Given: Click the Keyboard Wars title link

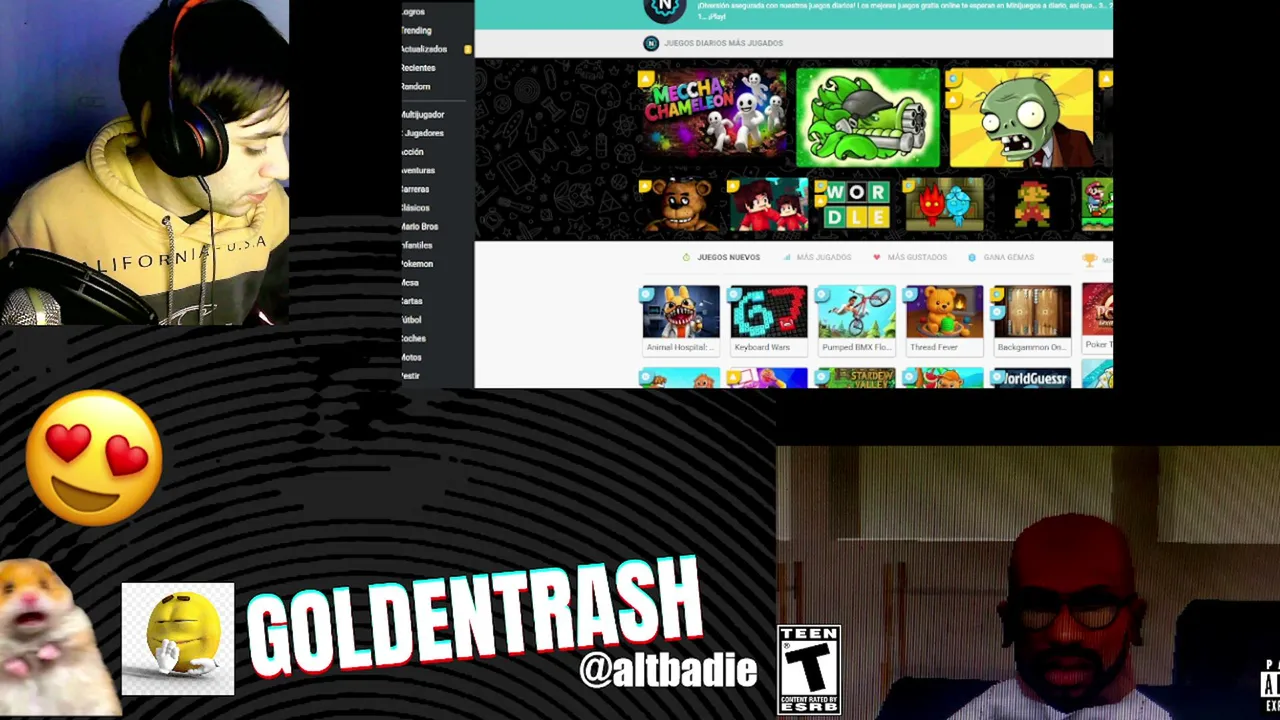Looking at the screenshot, I should pos(762,347).
